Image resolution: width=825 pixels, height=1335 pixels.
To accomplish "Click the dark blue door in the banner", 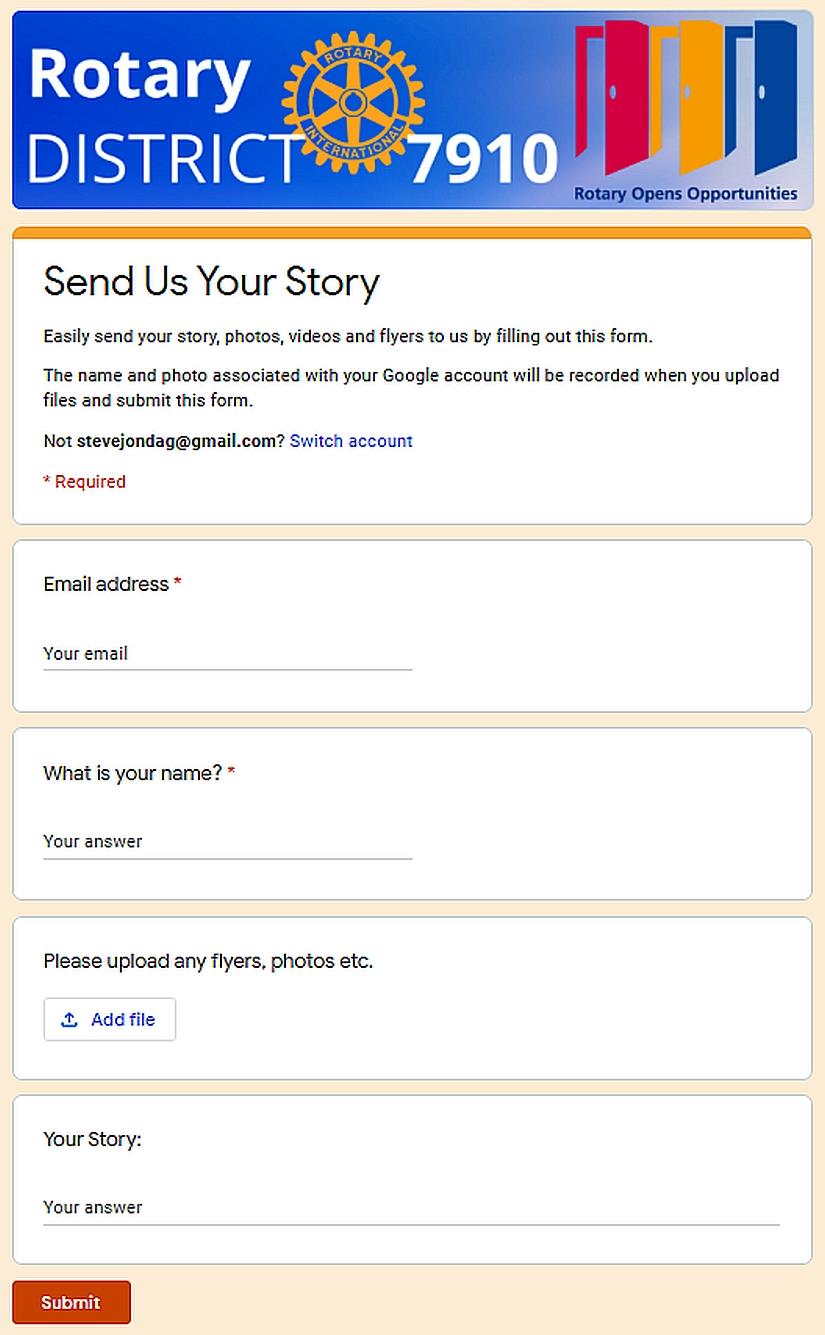I will (x=773, y=95).
